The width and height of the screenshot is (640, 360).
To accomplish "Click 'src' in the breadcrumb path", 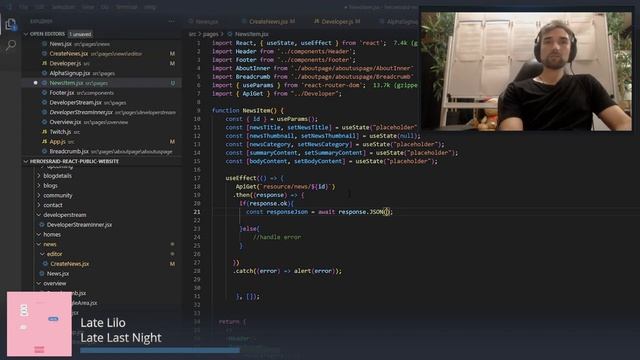I will pos(192,34).
